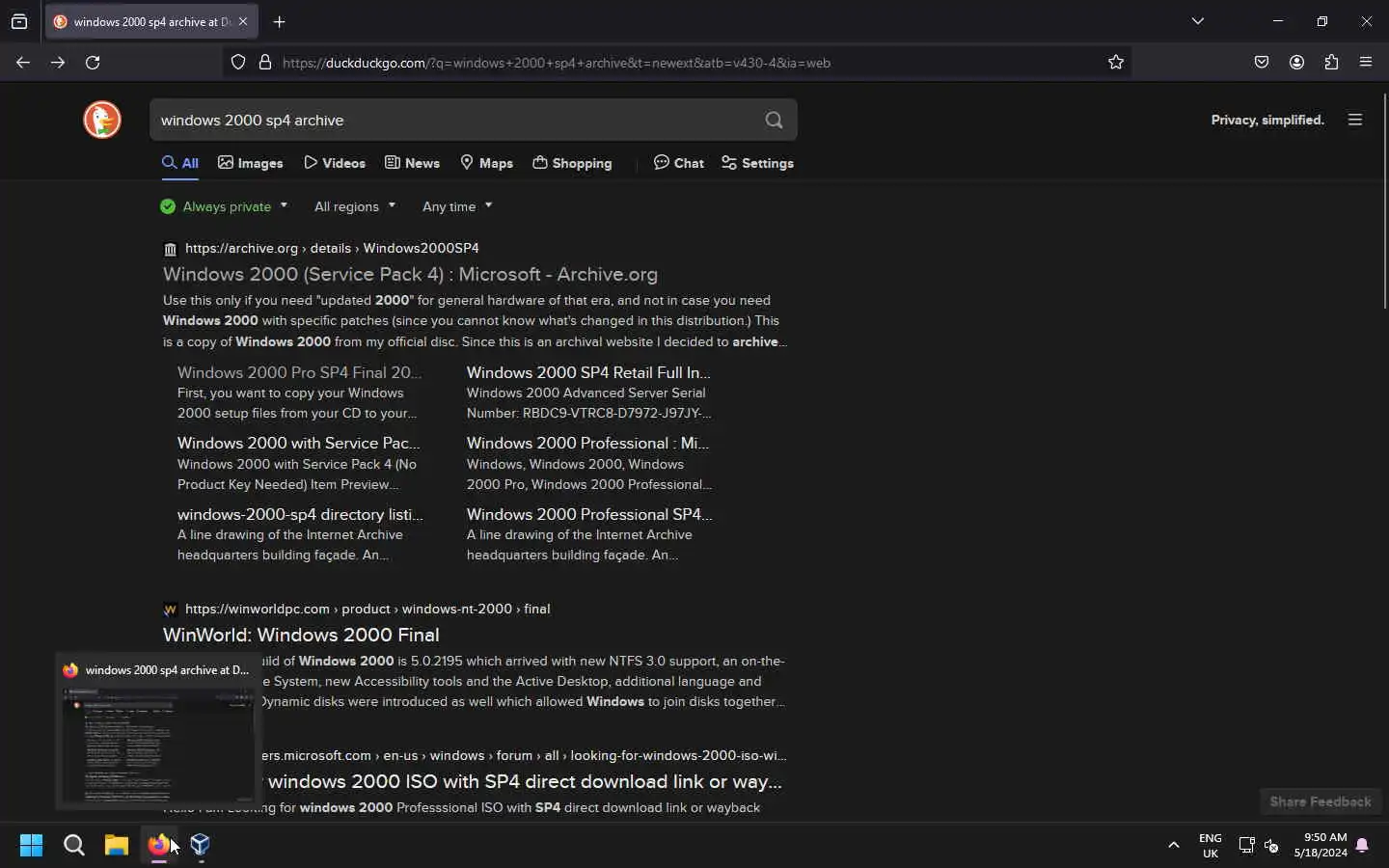
Task: Reload the current page
Action: point(94,63)
